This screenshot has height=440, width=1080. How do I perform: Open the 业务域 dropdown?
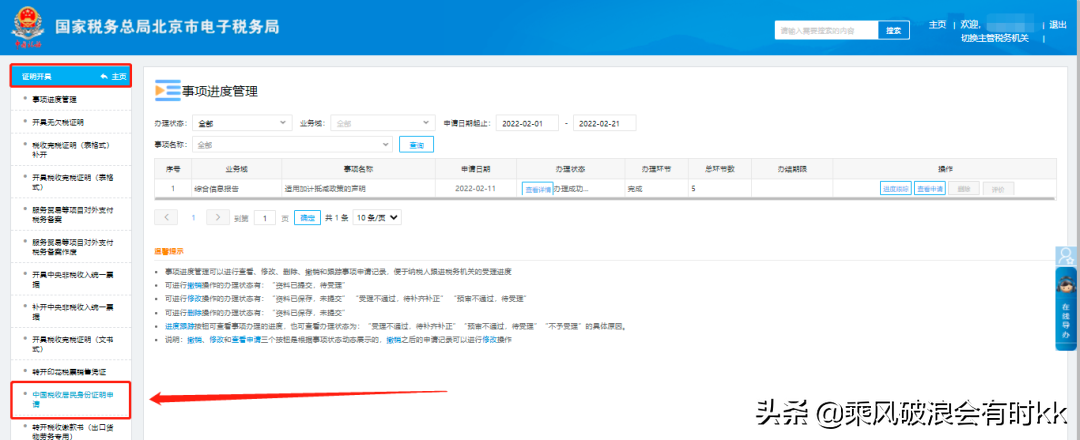tap(382, 123)
